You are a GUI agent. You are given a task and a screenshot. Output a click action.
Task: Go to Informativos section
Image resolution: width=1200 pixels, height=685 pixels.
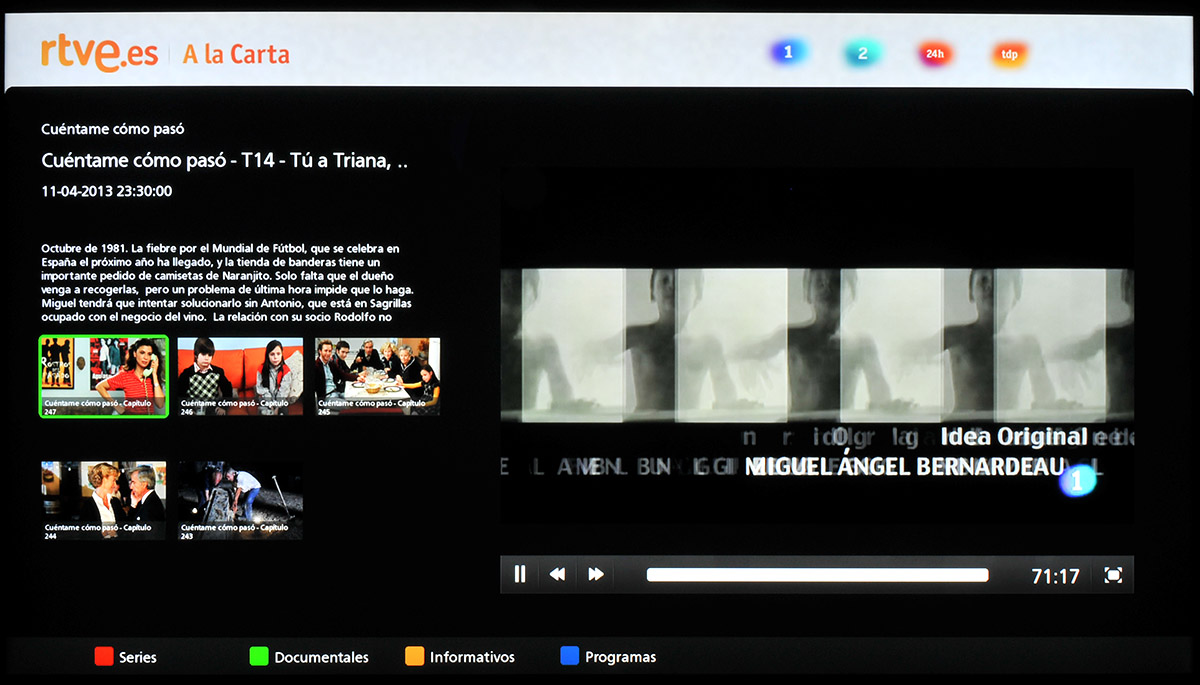[460, 657]
